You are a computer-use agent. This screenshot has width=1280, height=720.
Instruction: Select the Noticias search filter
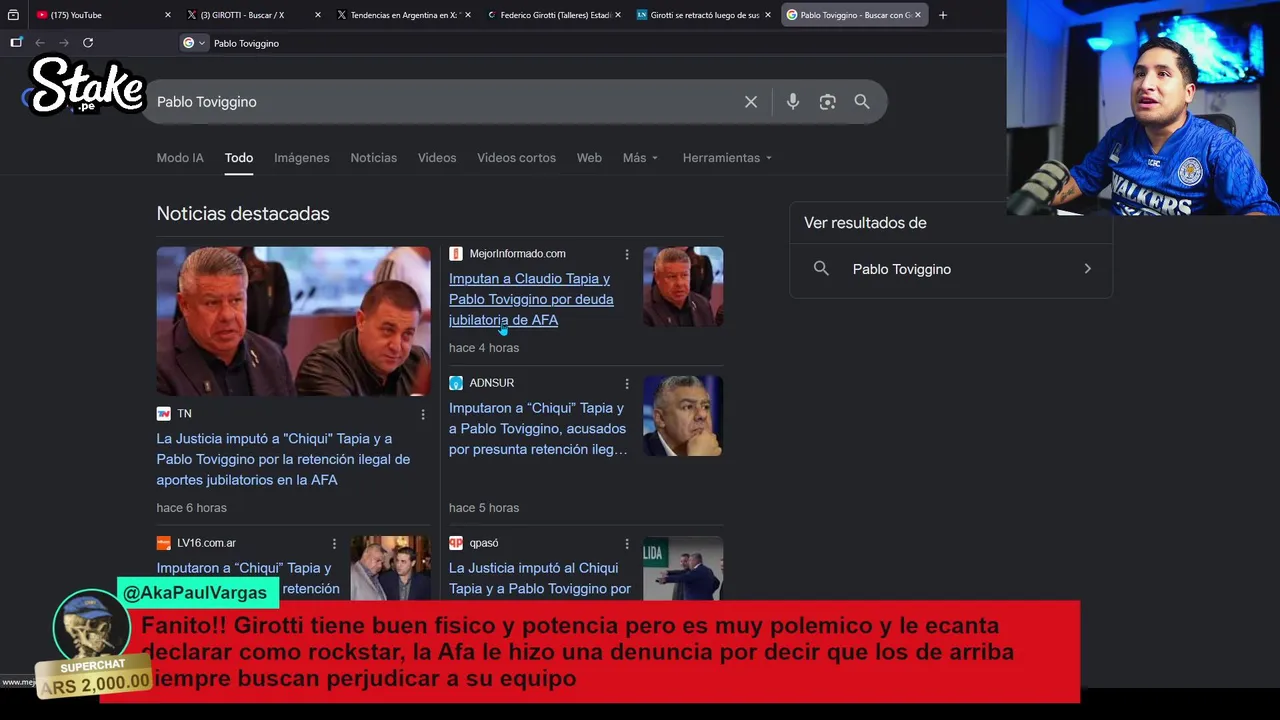(x=374, y=158)
